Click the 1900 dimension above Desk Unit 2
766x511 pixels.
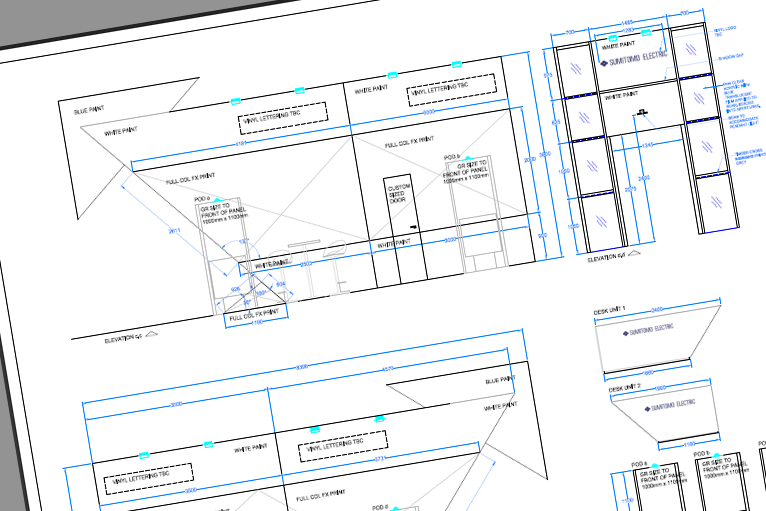[x=660, y=388]
